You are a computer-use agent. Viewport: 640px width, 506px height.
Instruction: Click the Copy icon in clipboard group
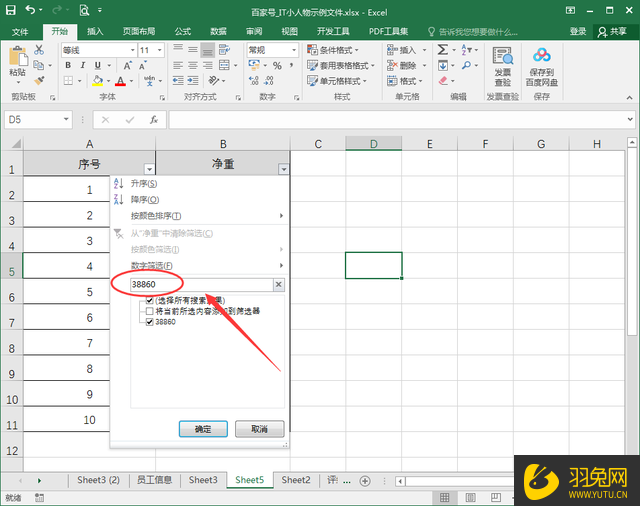pyautogui.click(x=39, y=65)
